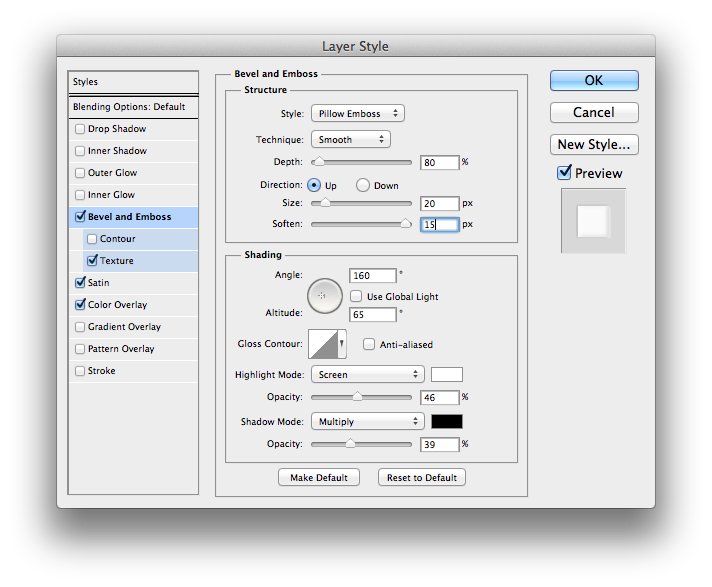The height and width of the screenshot is (587, 712).
Task: Click the white Highlight Mode color swatch
Action: 447,375
